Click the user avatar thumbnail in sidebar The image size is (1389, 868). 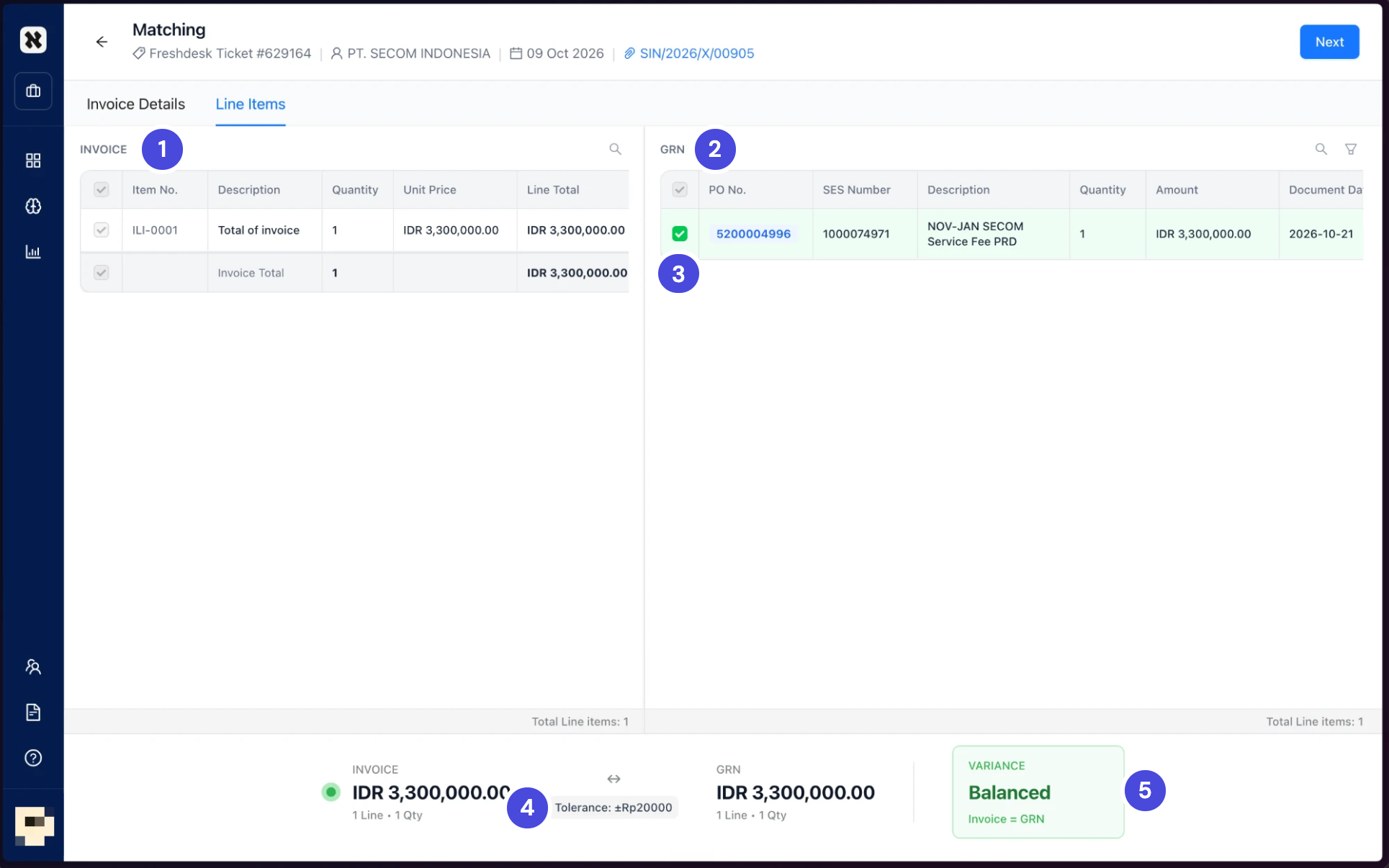[x=34, y=826]
